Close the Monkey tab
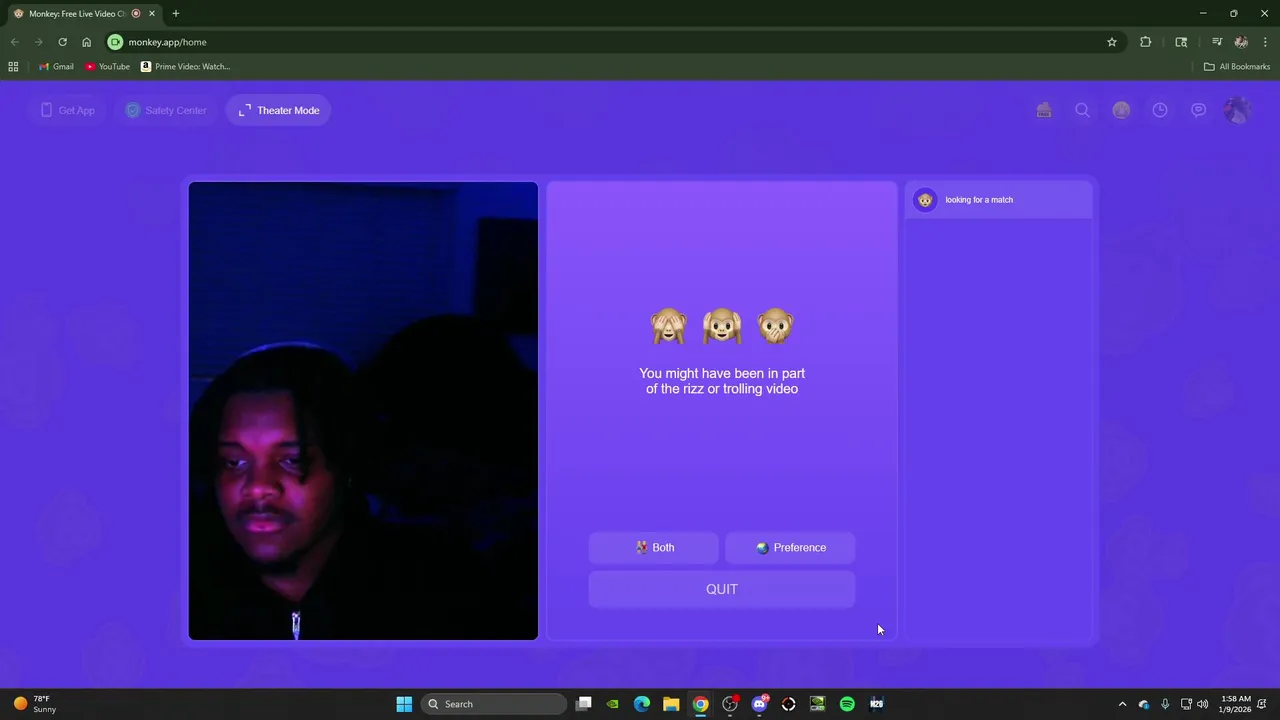 click(x=151, y=14)
